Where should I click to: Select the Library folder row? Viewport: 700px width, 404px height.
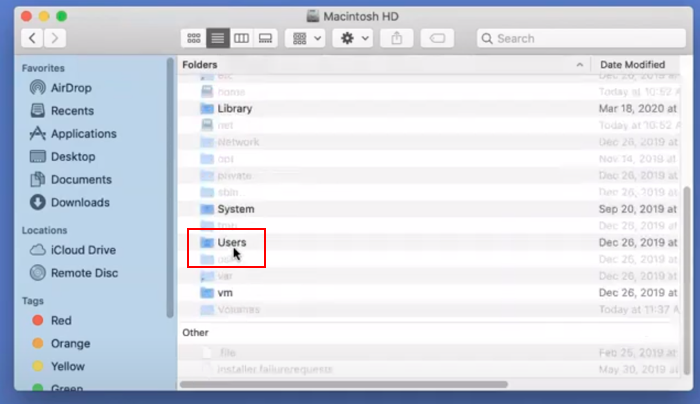pos(429,108)
